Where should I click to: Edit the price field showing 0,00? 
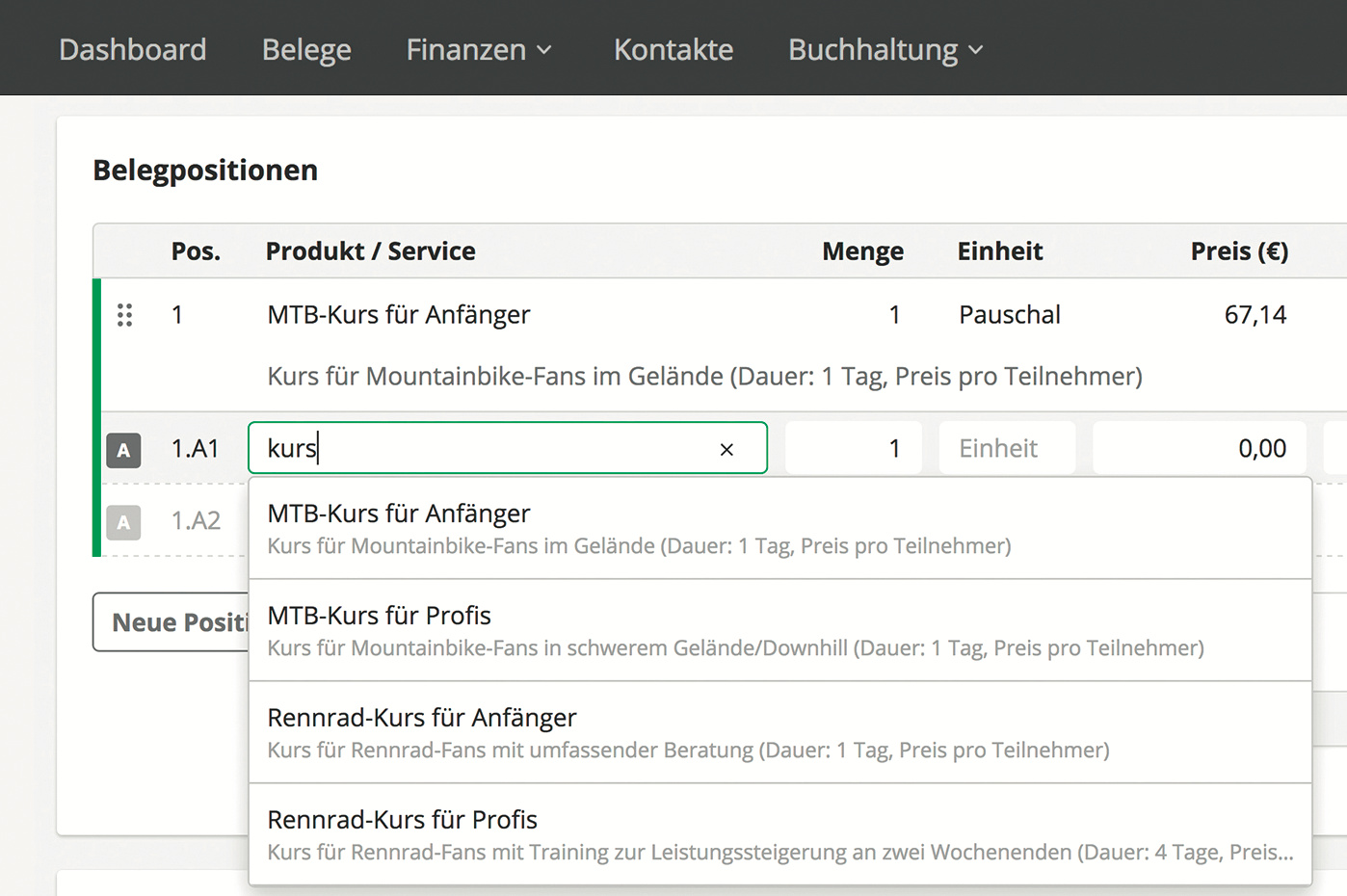(1199, 449)
